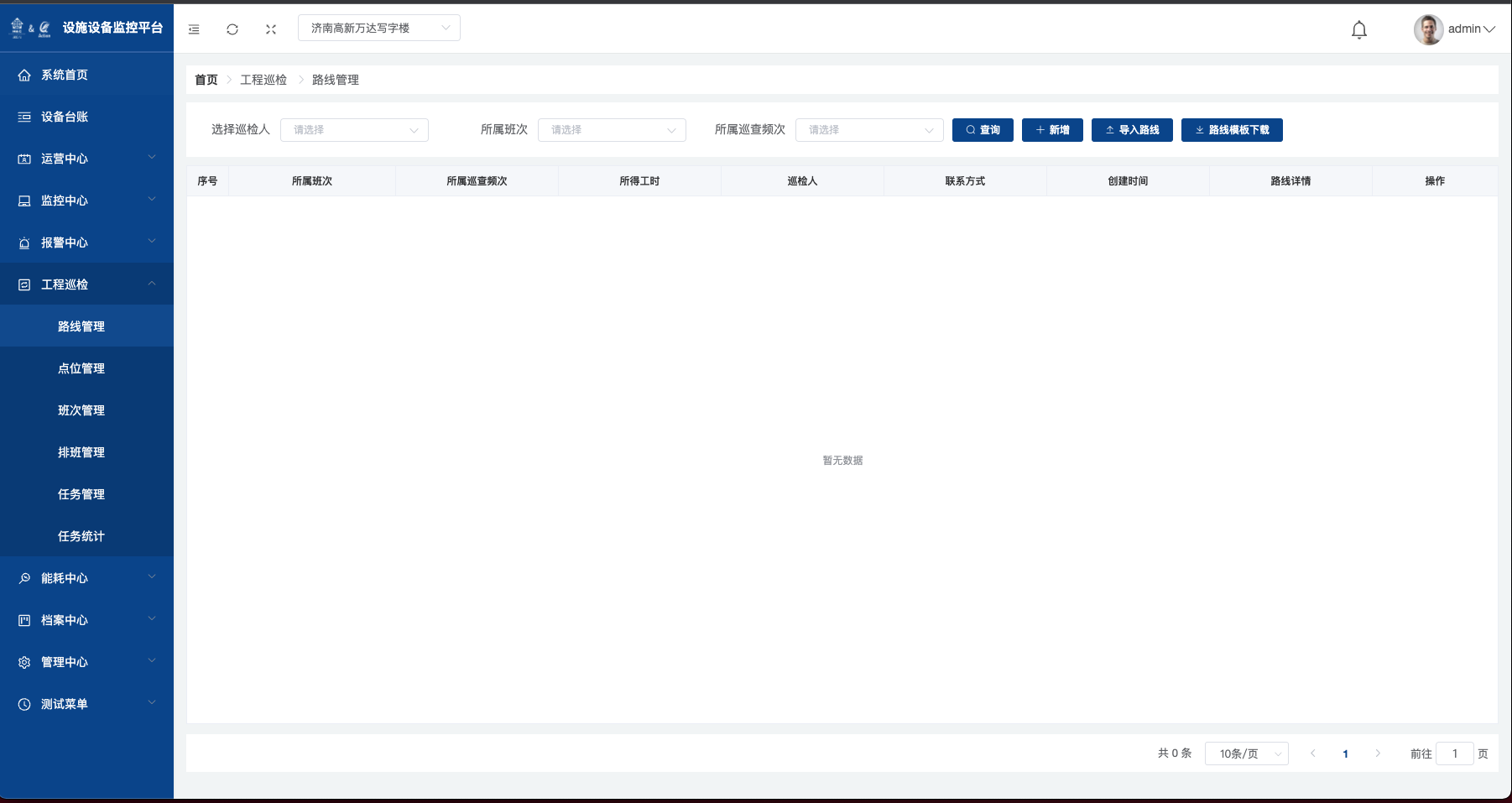
Task: Toggle fullscreen with the expand icon
Action: (x=271, y=29)
